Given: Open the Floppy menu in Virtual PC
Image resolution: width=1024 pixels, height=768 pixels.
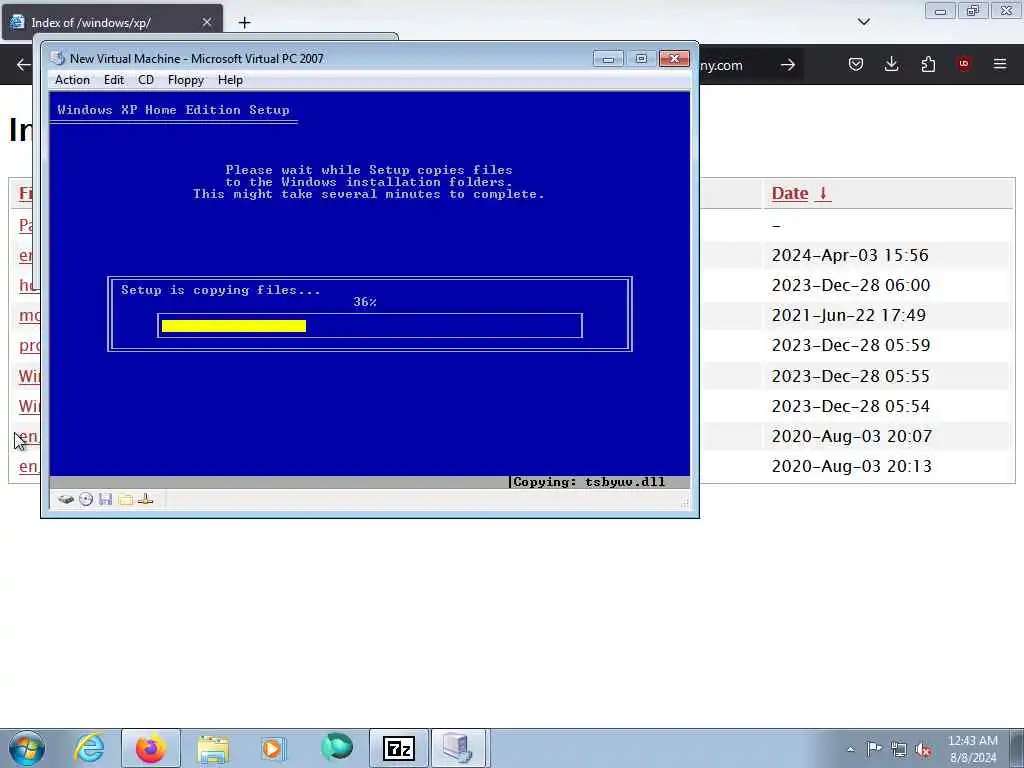Looking at the screenshot, I should pyautogui.click(x=185, y=80).
